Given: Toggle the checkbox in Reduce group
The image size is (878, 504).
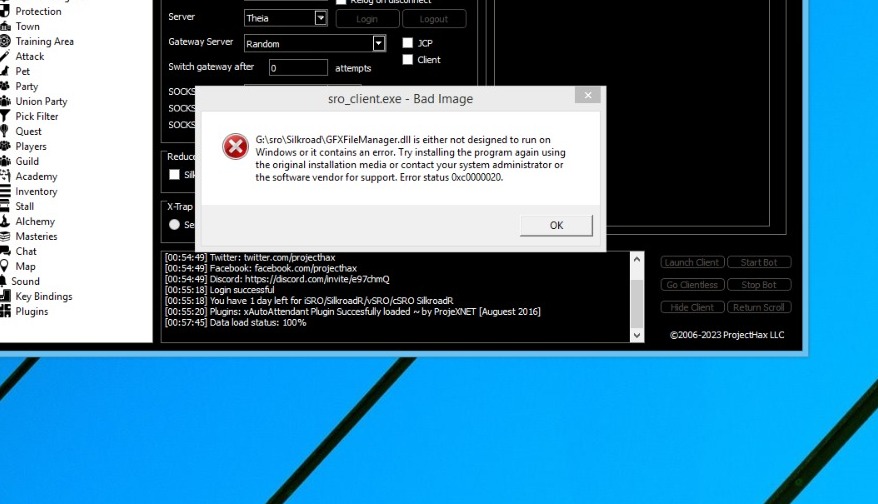Looking at the screenshot, I should (175, 175).
